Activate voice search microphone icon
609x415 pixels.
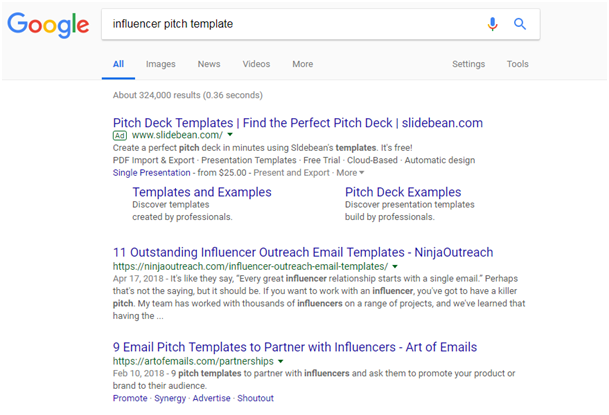point(492,24)
